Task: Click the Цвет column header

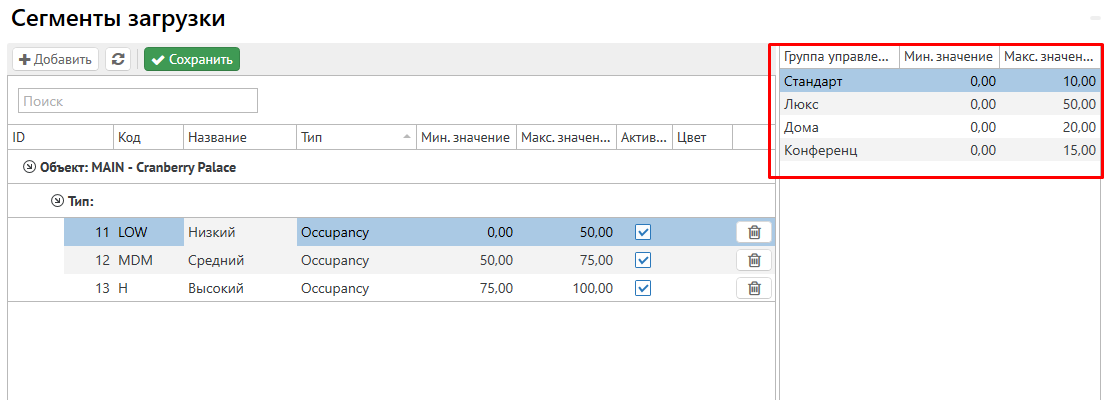Action: tap(702, 137)
